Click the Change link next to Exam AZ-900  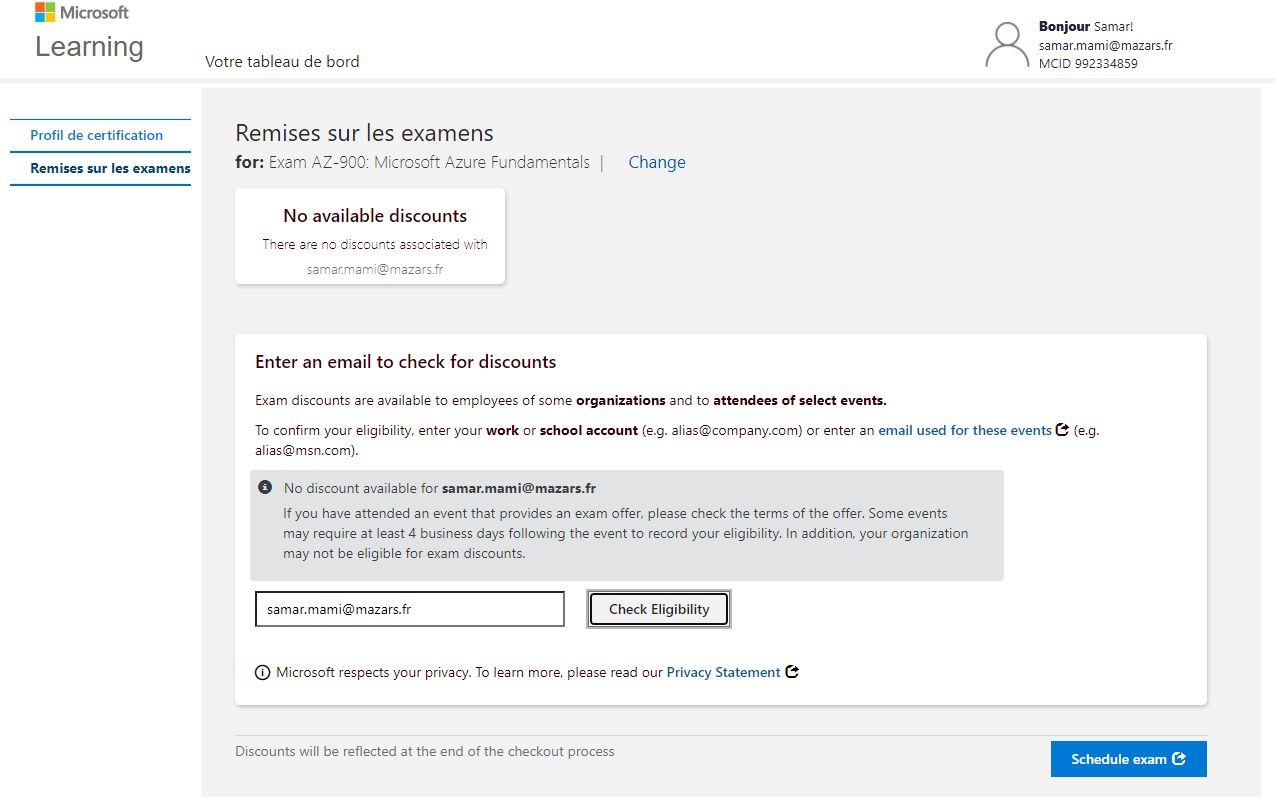656,162
